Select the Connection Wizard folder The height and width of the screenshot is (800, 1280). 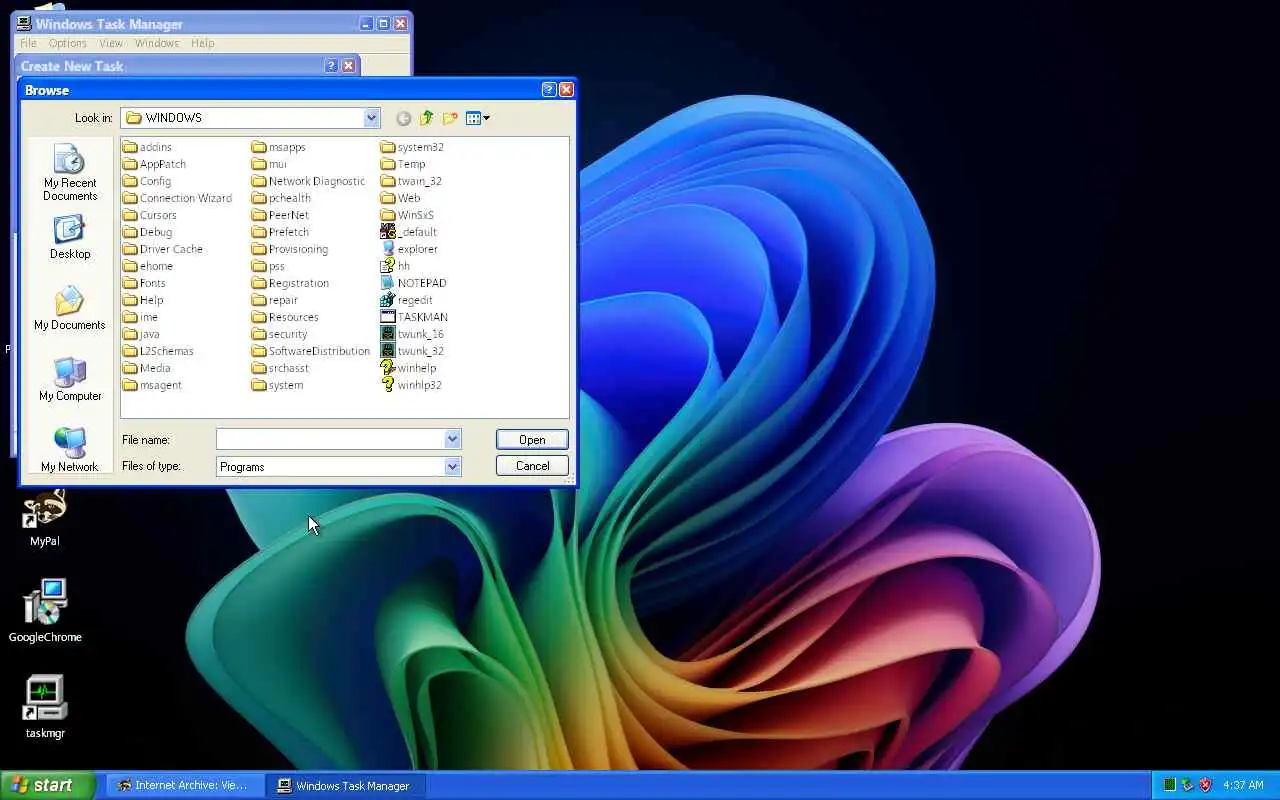pyautogui.click(x=177, y=198)
